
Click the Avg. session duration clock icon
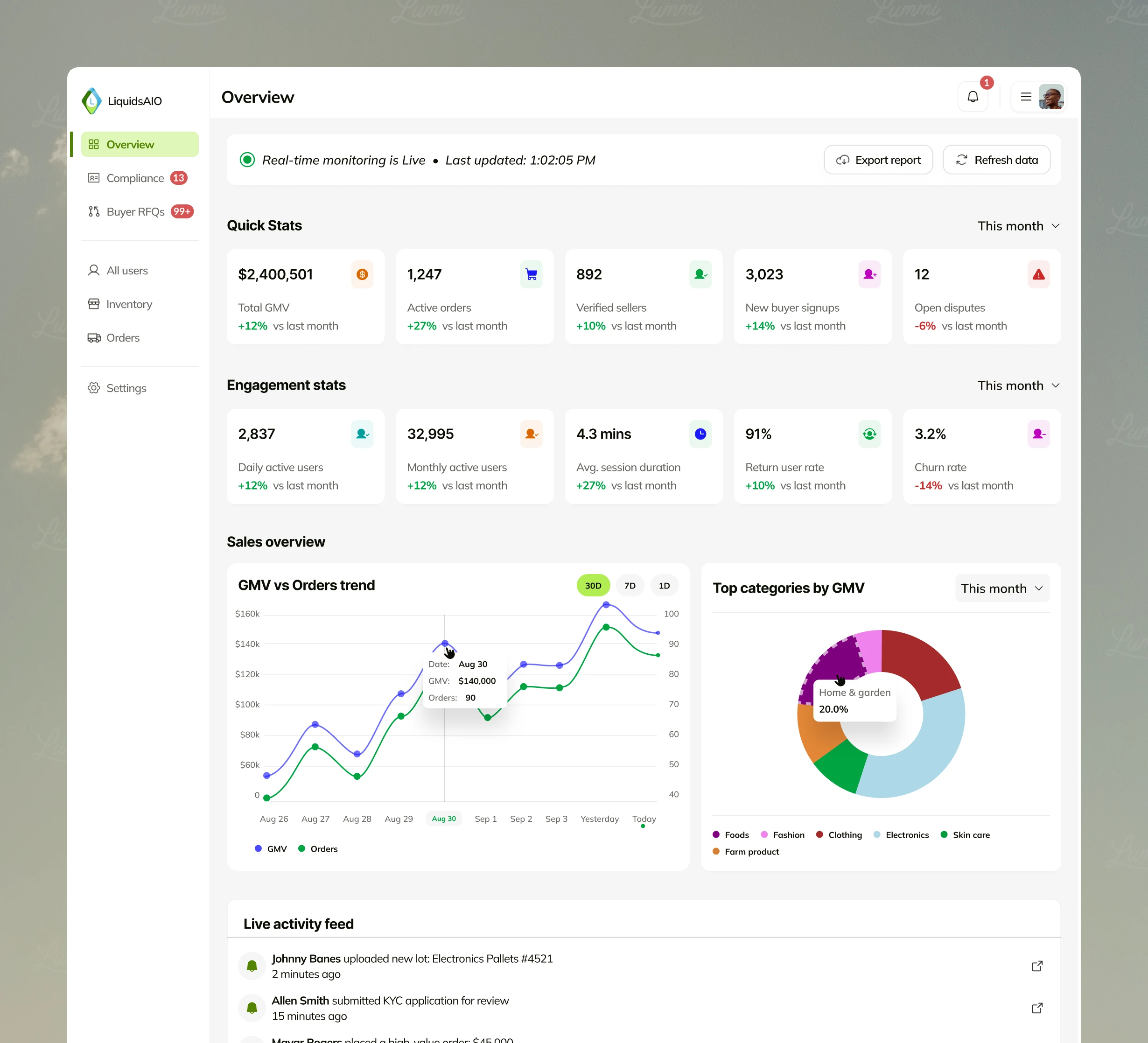click(700, 434)
